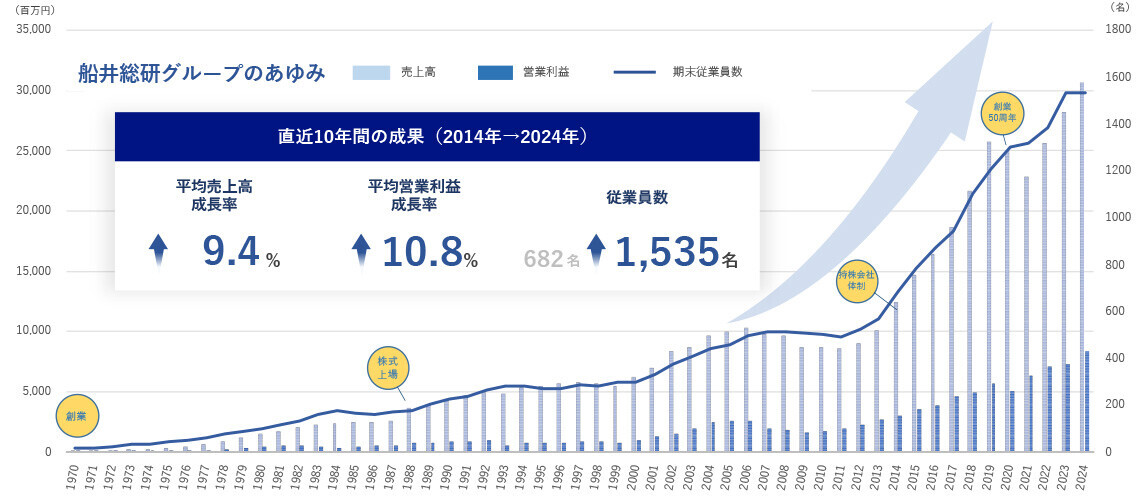Click the yellow 創業 milestone circle
Screen dimensions: 1146x497
tap(77, 415)
